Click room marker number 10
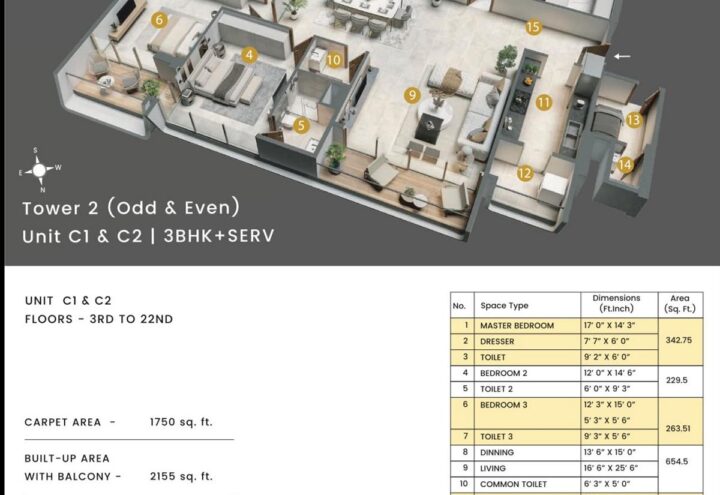The image size is (720, 495). [x=334, y=60]
